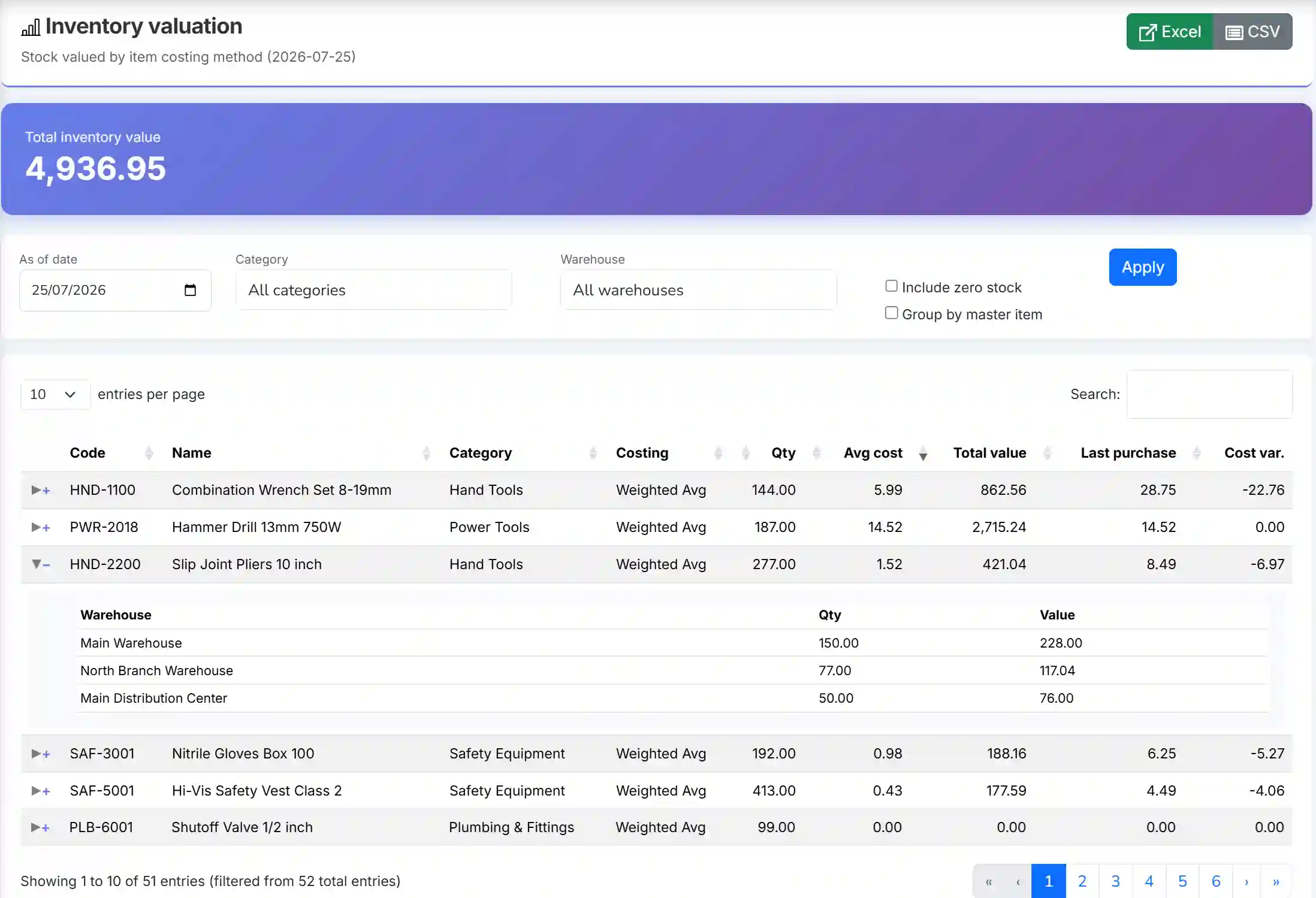Click the next page arrow

(x=1246, y=881)
